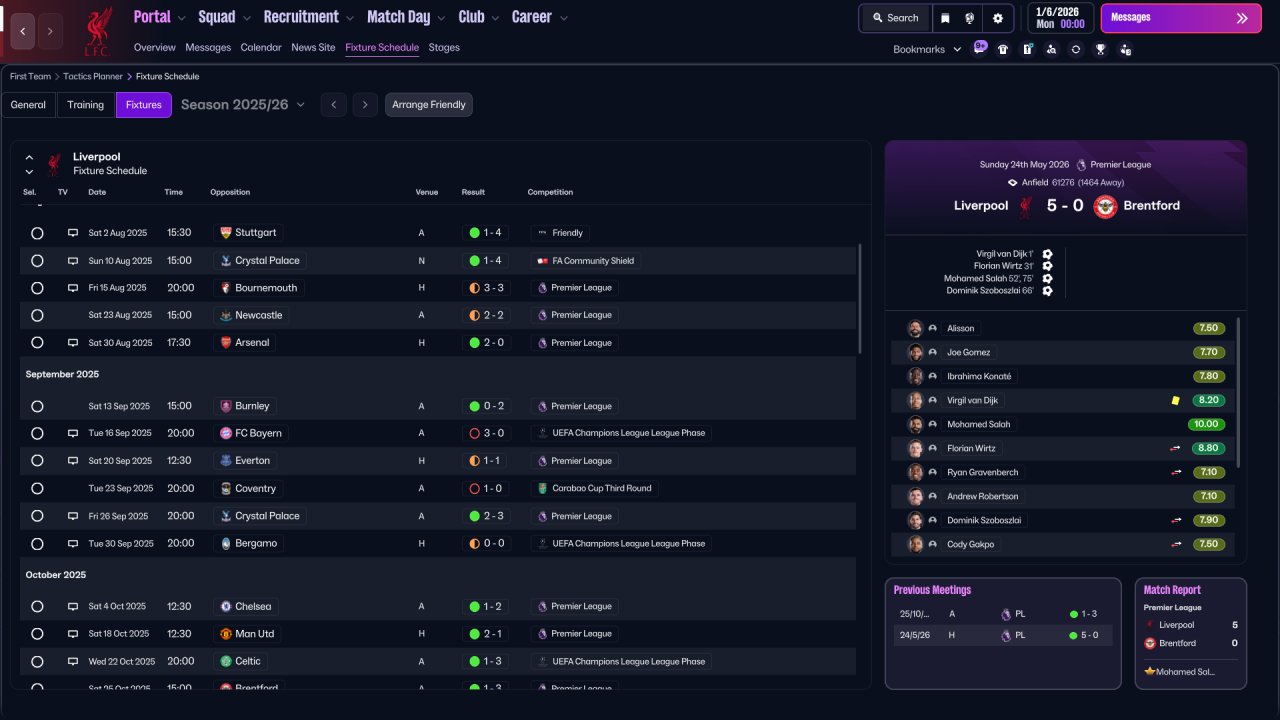1280x720 pixels.
Task: Click the date and time display 1/6/2026
Action: point(1060,18)
